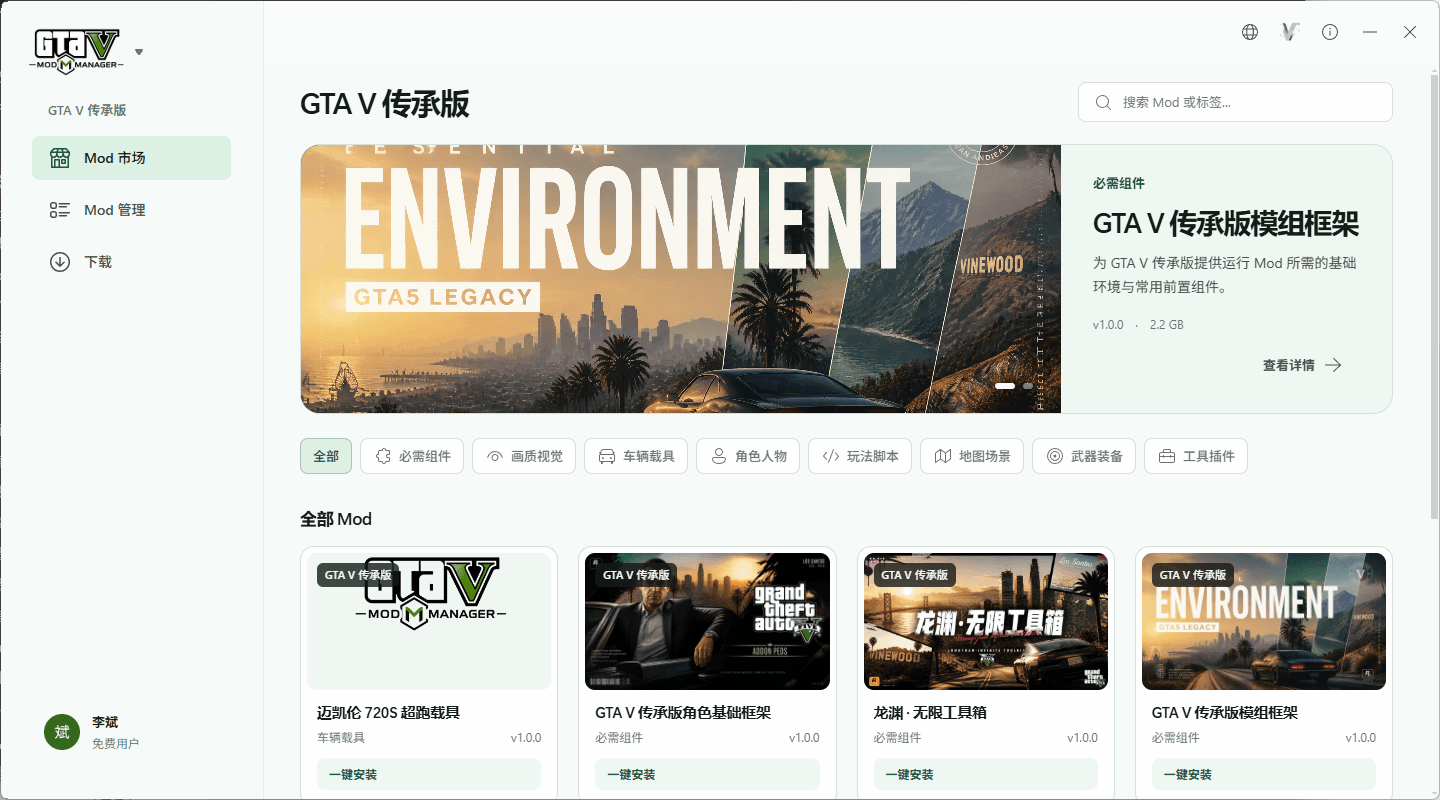Filter by 工具插件 category
Image resolution: width=1440 pixels, height=800 pixels.
(x=1196, y=456)
